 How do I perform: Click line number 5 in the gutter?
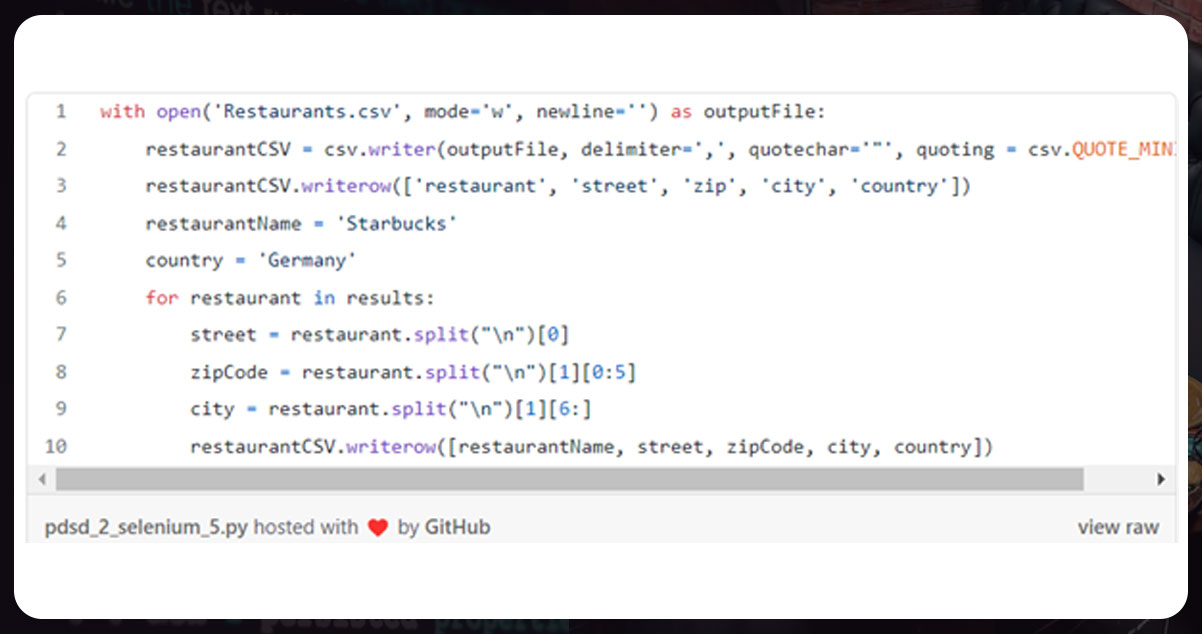point(60,260)
